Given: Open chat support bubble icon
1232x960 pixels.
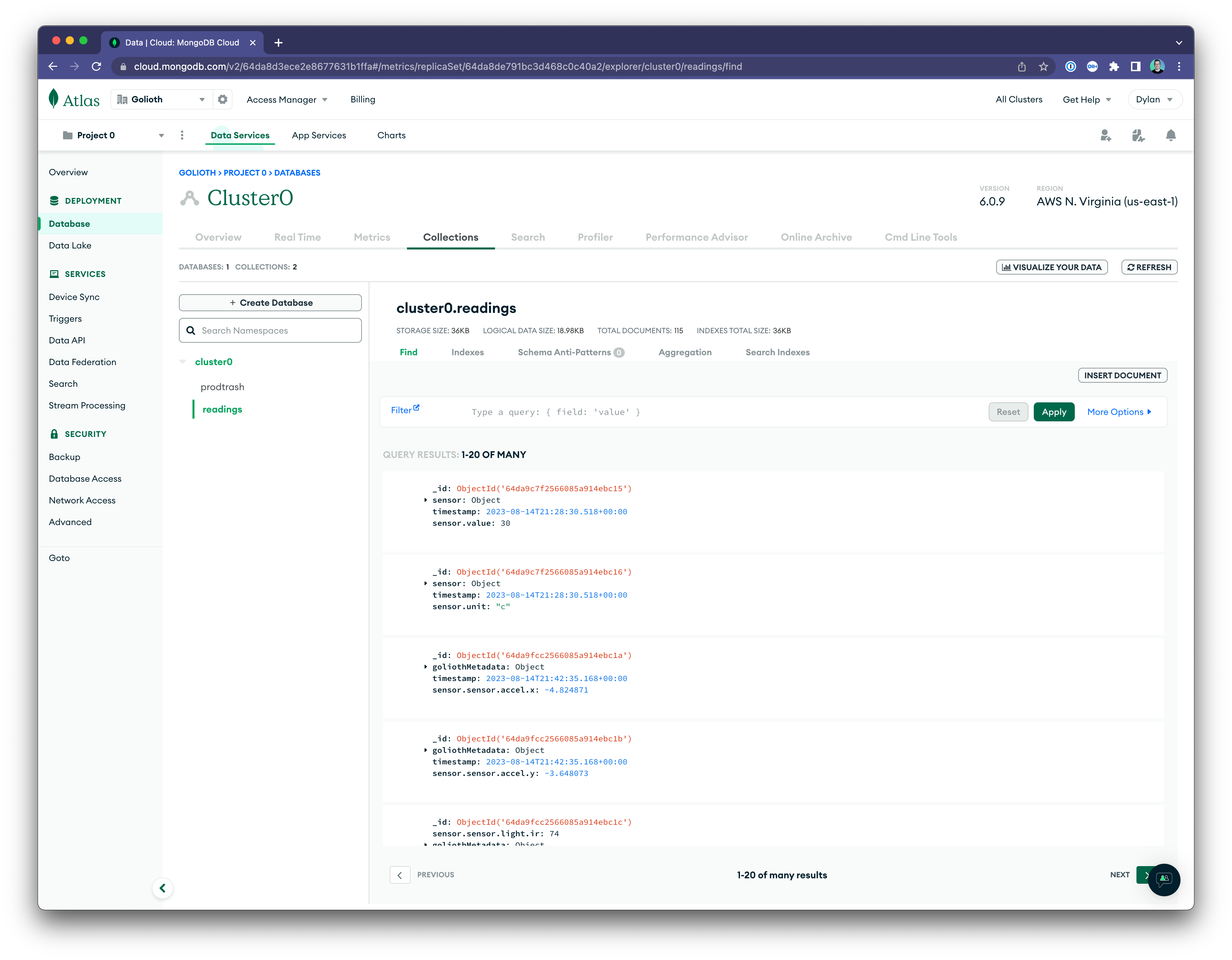Looking at the screenshot, I should 1164,879.
